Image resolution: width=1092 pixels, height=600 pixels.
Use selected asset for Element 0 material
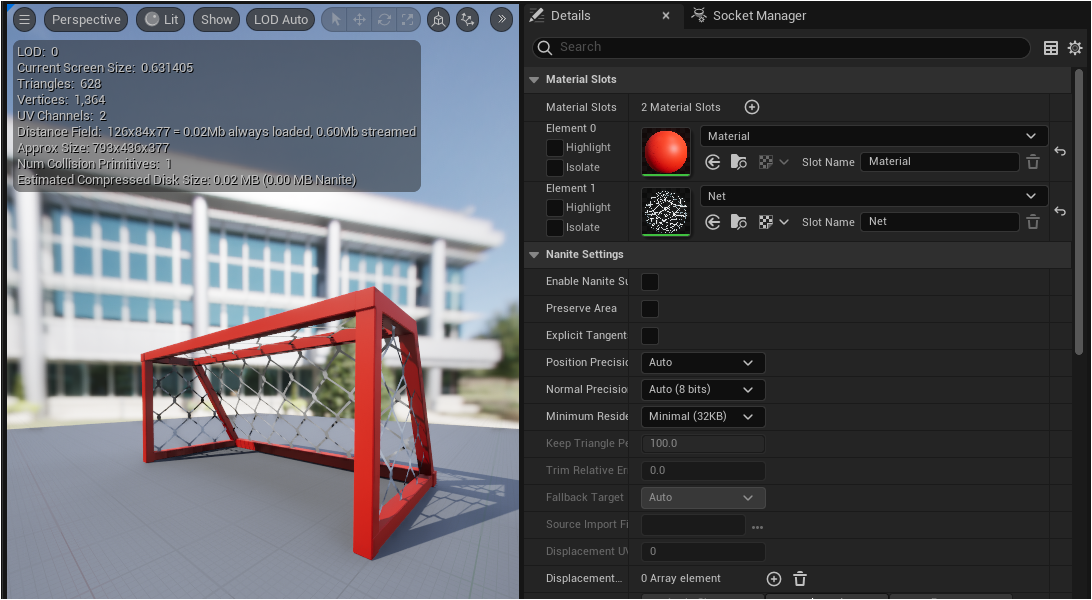(713, 162)
